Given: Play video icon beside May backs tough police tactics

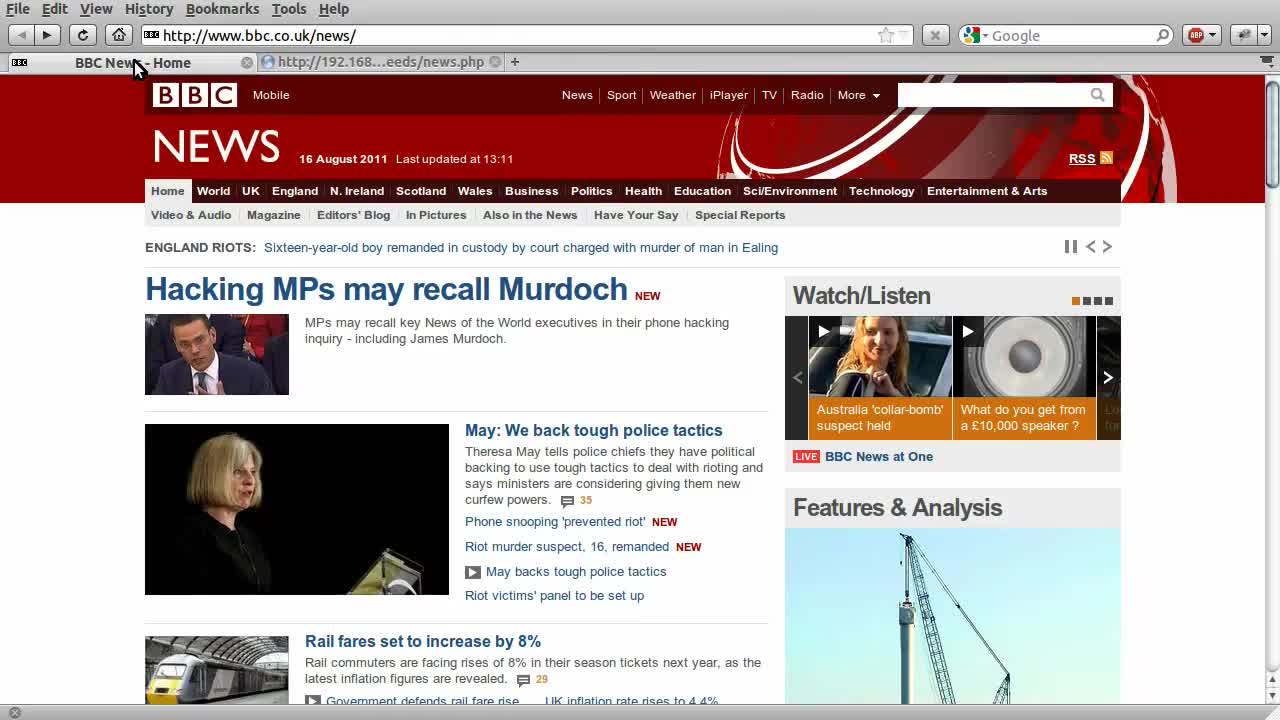Looking at the screenshot, I should pyautogui.click(x=473, y=572).
